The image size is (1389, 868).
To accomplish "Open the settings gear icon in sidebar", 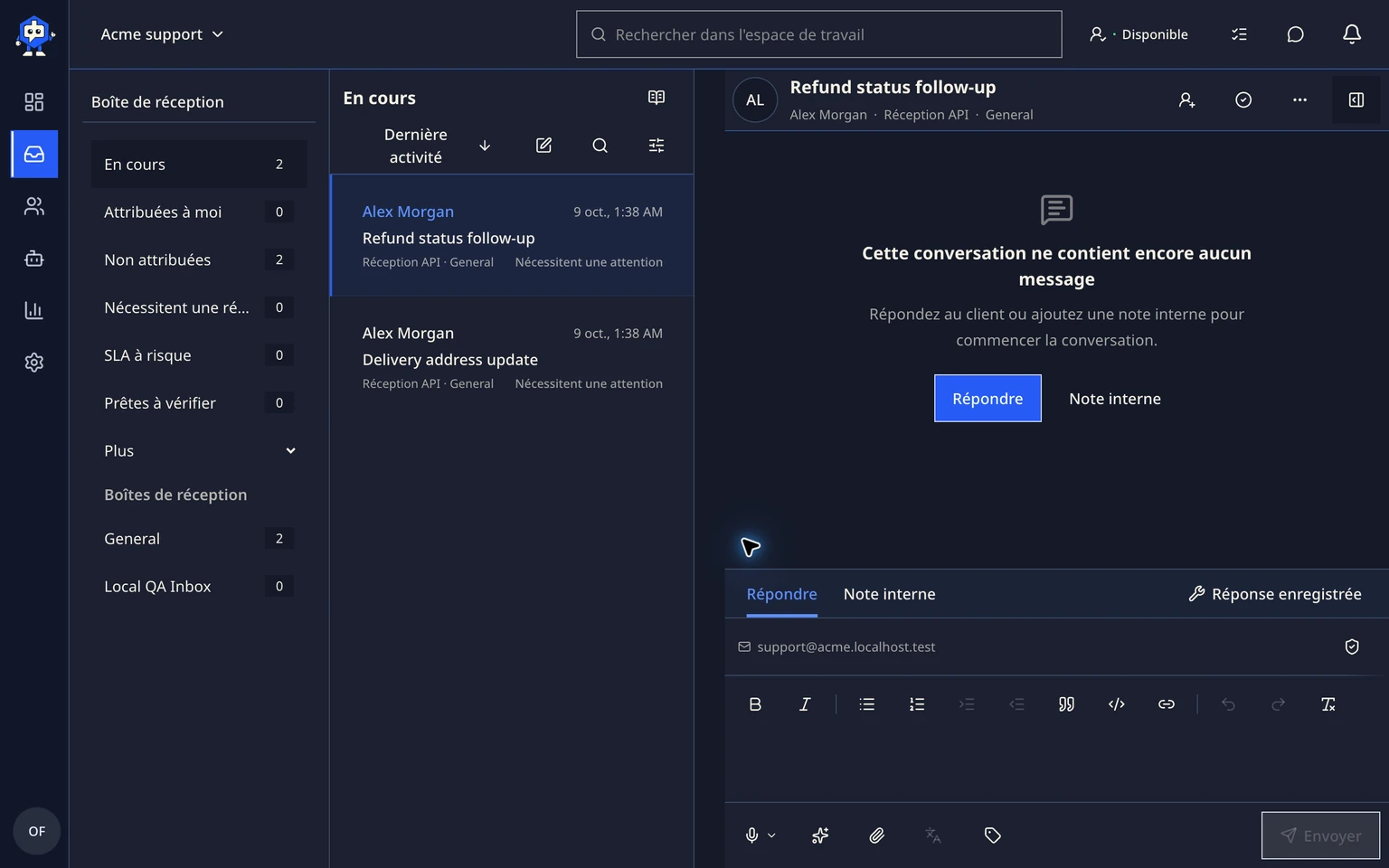I will [33, 363].
